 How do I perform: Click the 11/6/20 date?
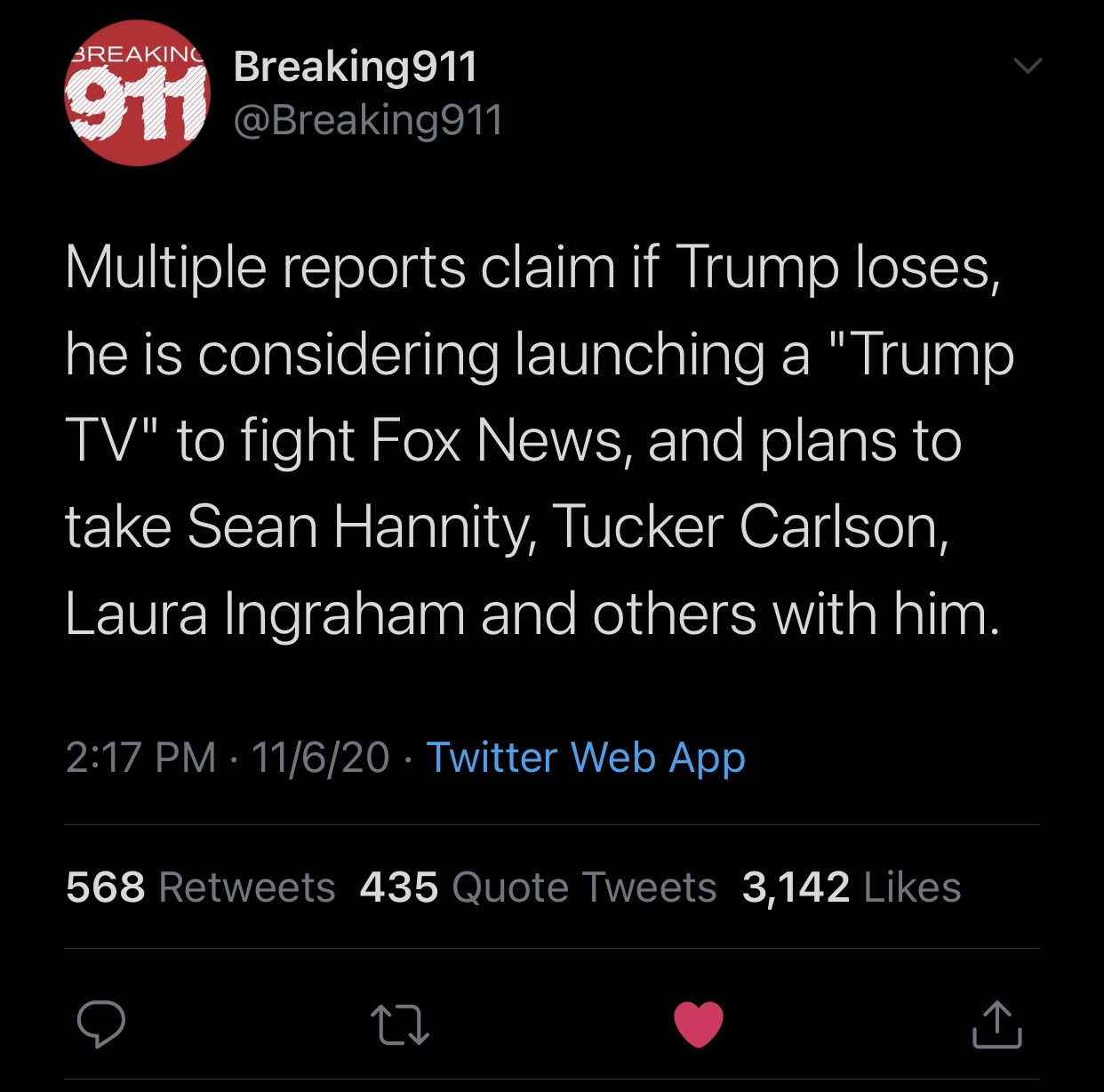pyautogui.click(x=320, y=758)
